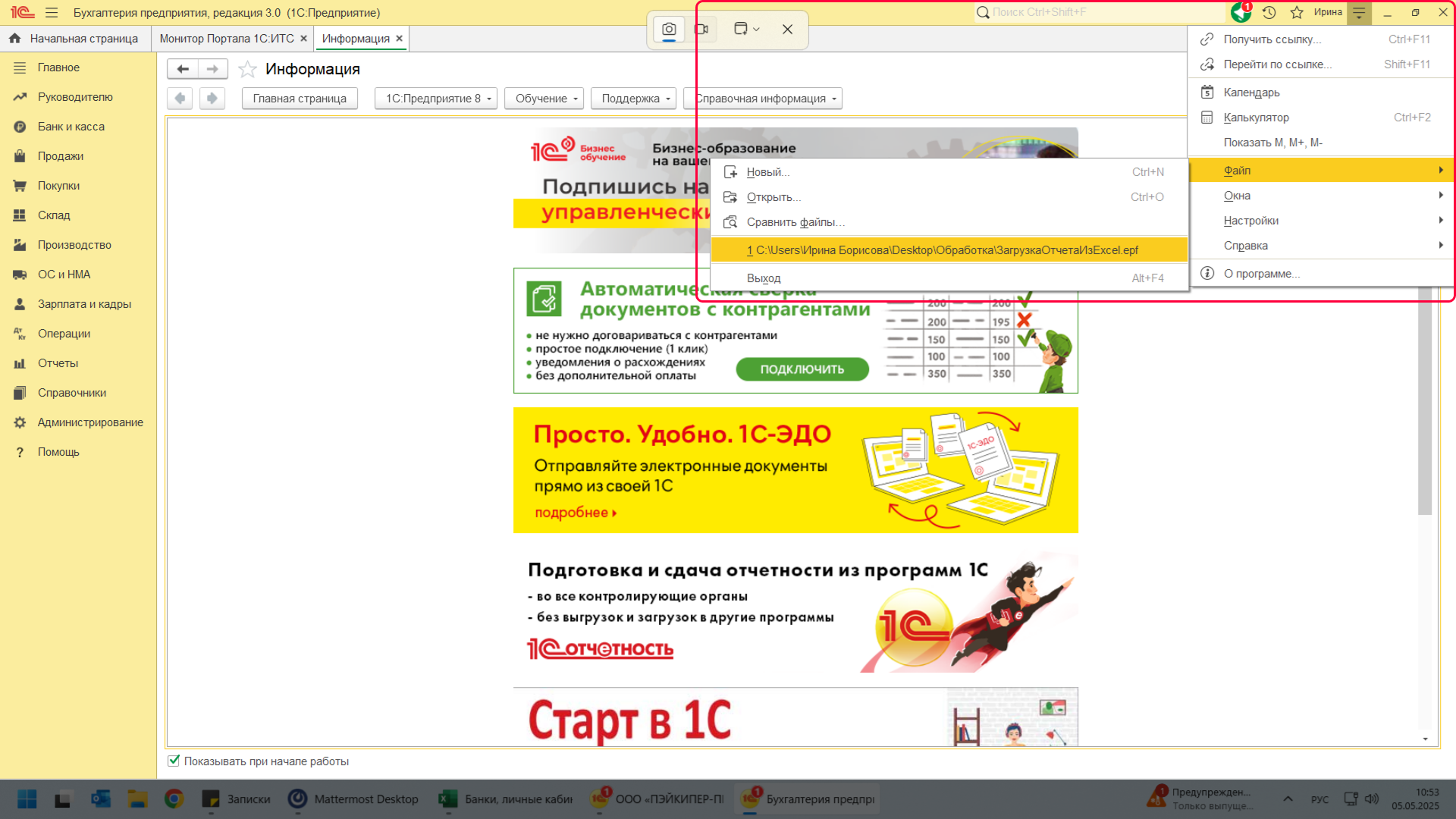Viewport: 1456px width, 819px height.
Task: Open the 1C main menu hamburger icon
Action: tap(52, 13)
